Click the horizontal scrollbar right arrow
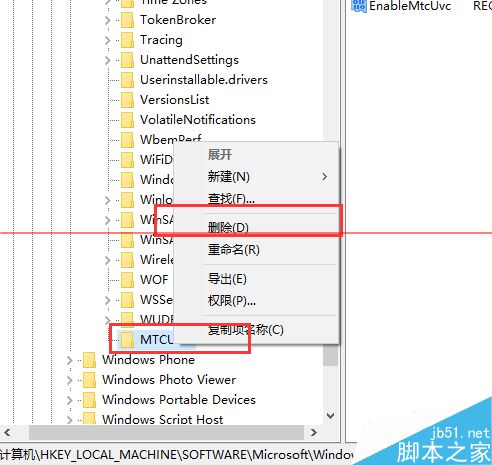Image resolution: width=492 pixels, height=465 pixels. 313,433
